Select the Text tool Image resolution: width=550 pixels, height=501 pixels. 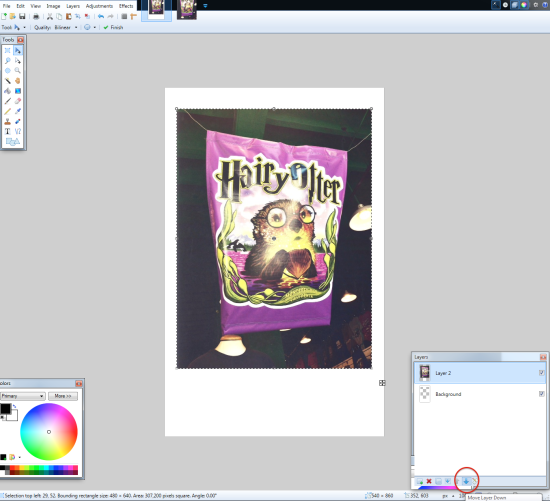7,131
